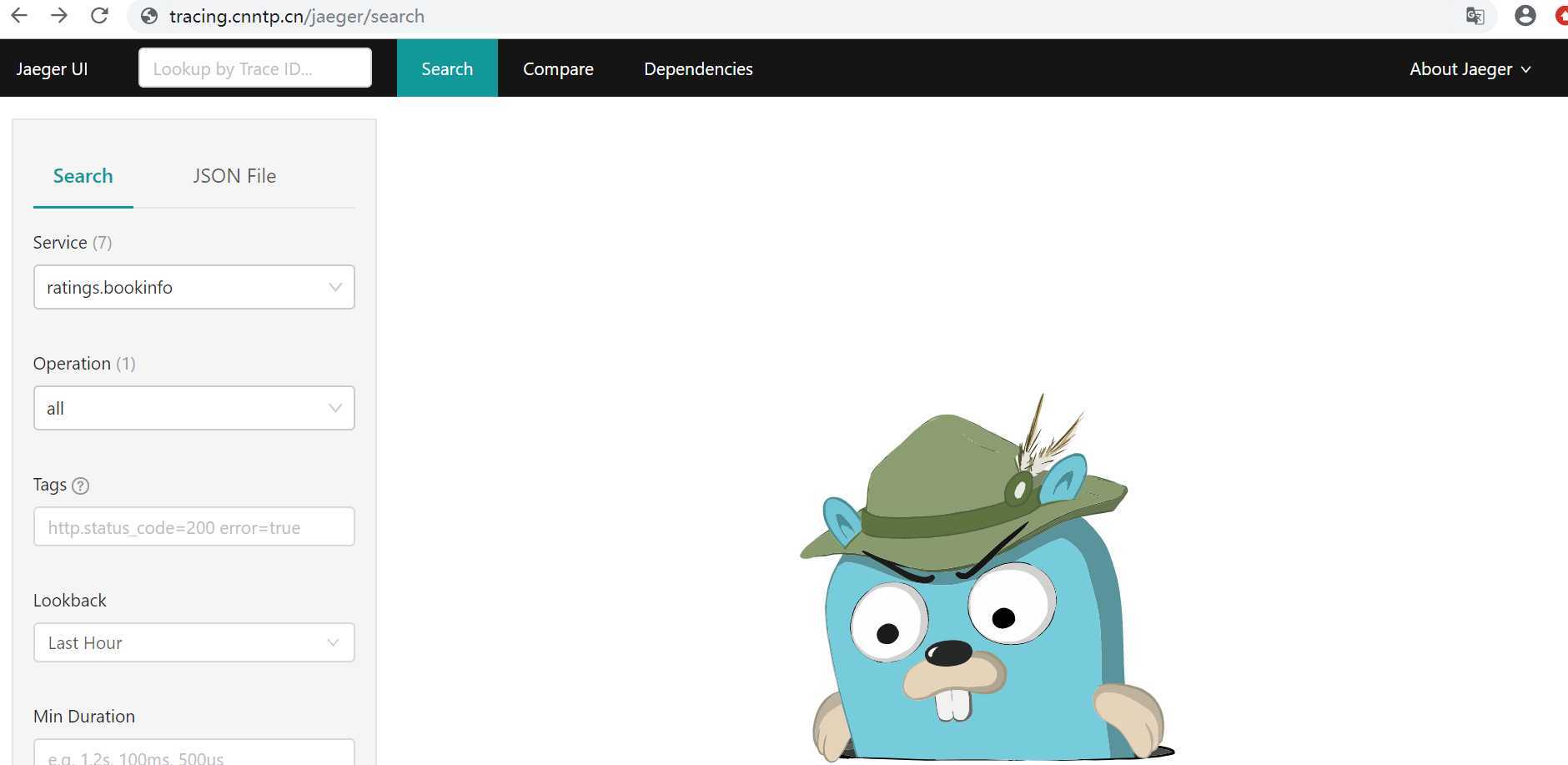
Task: Open the browser profile avatar icon
Action: (x=1525, y=16)
